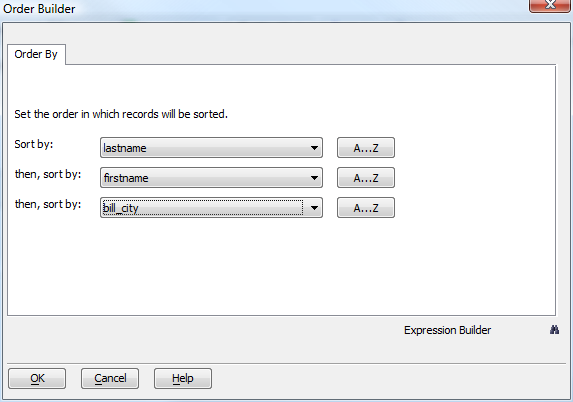Screen dimensions: 573x402
Task: Toggle A...Z sort direction for firstname
Action: pyautogui.click(x=366, y=178)
